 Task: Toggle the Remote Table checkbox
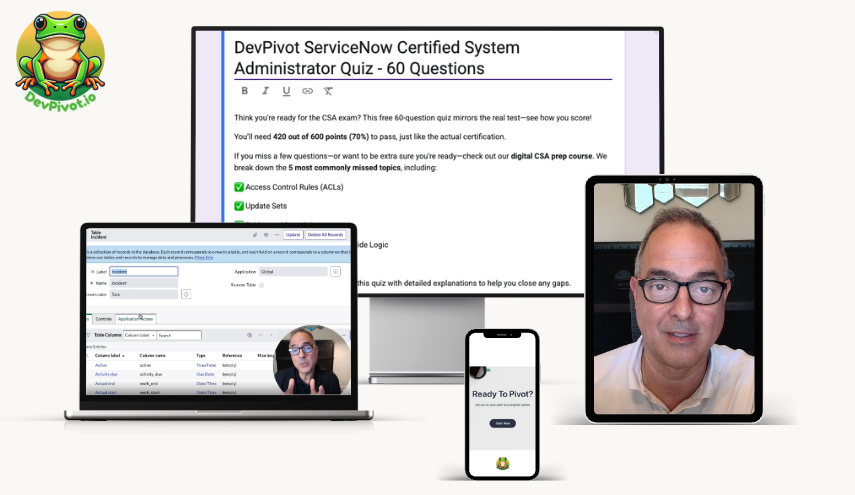coord(261,285)
